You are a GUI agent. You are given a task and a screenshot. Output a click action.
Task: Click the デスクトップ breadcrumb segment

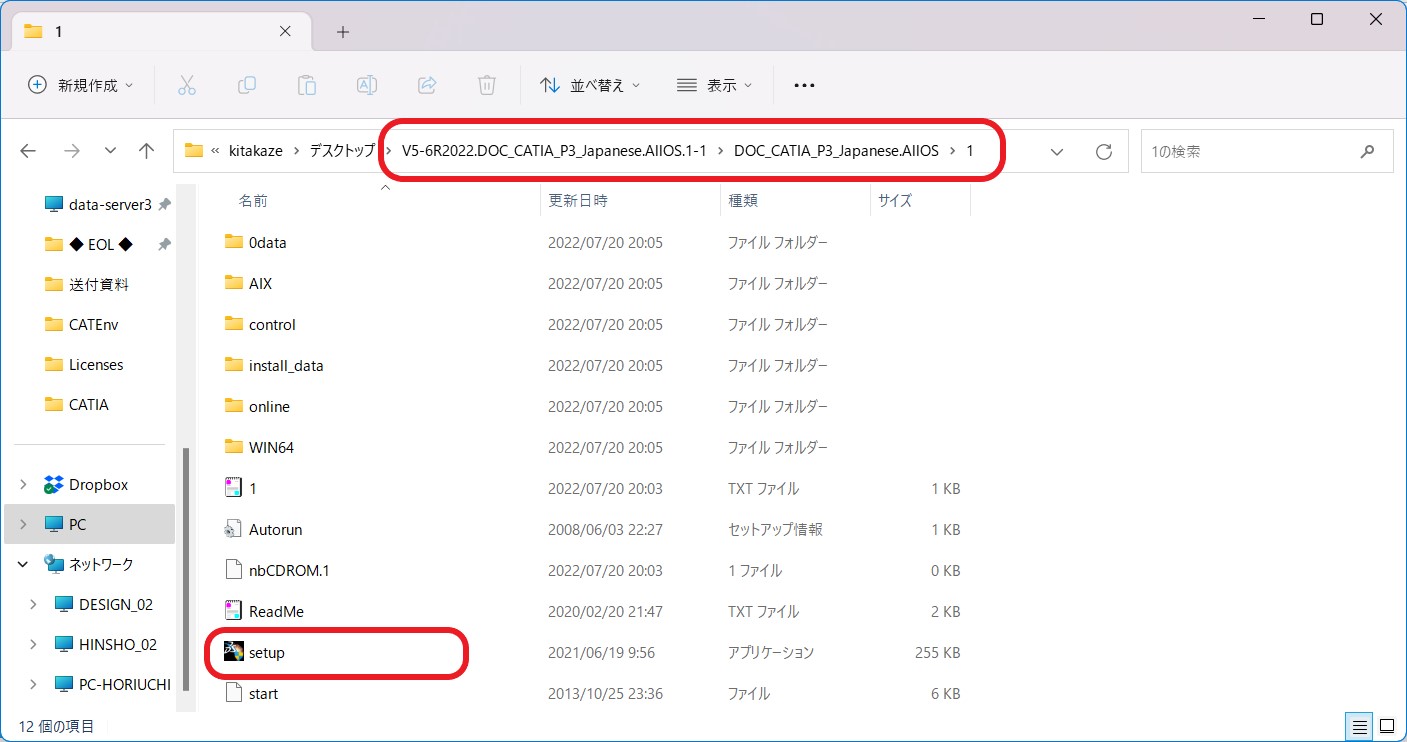point(344,151)
